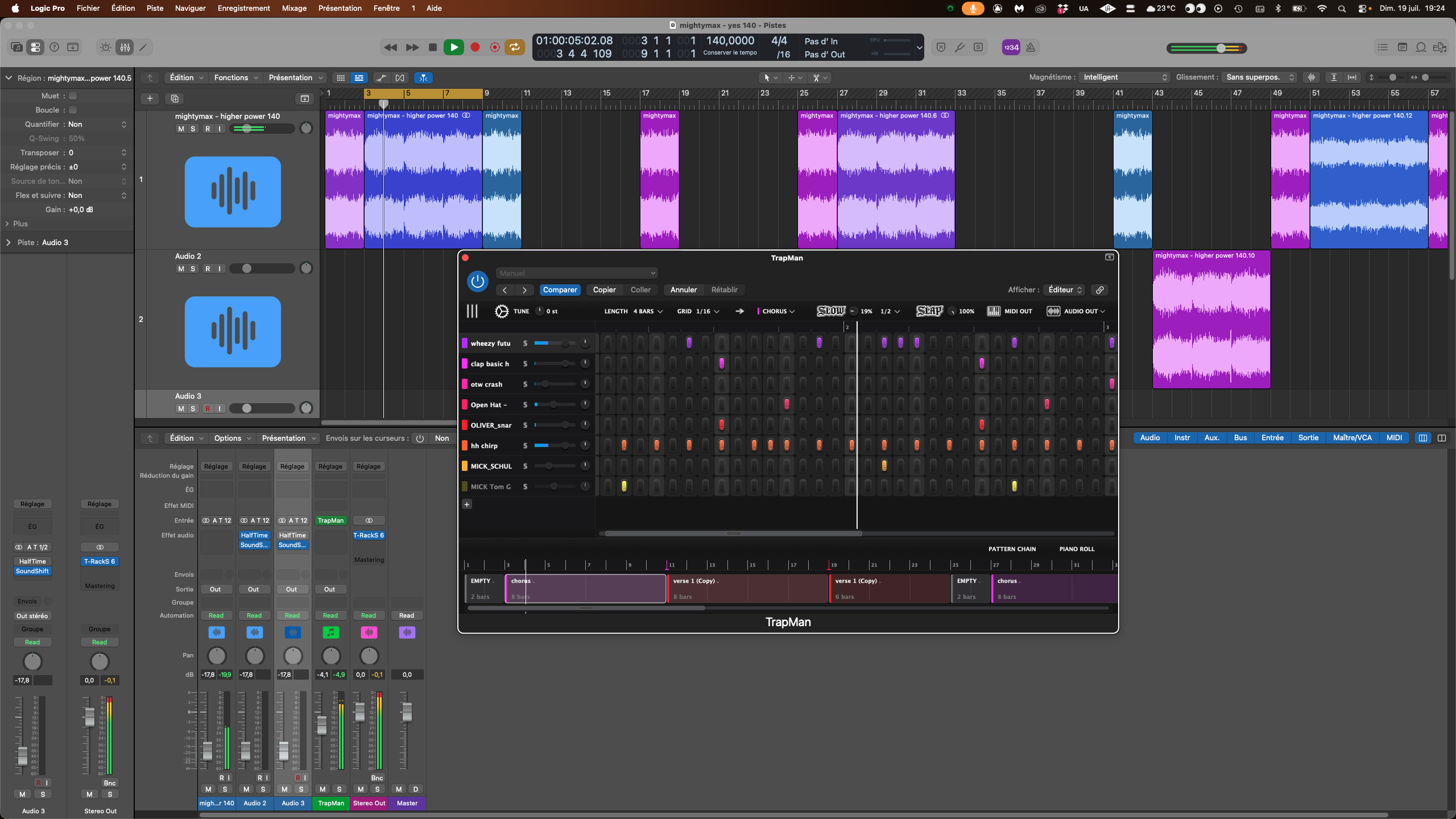Select the Bus mixer filter tab
This screenshot has height=819, width=1456.
tap(1240, 438)
